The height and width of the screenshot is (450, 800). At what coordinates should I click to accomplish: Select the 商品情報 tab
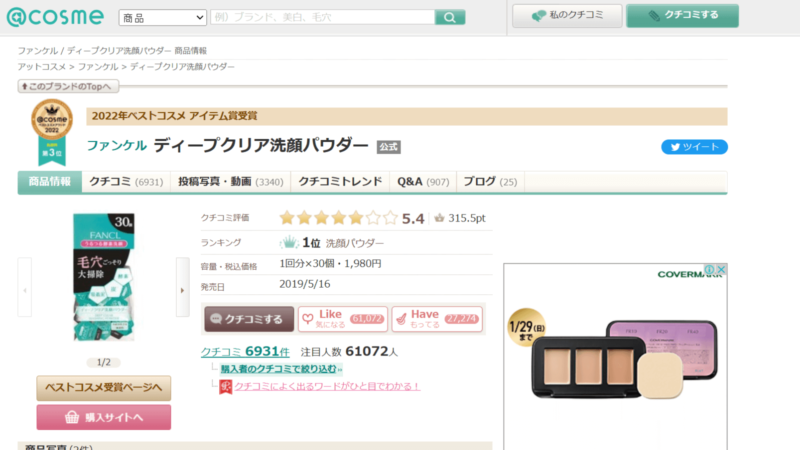tap(49, 182)
